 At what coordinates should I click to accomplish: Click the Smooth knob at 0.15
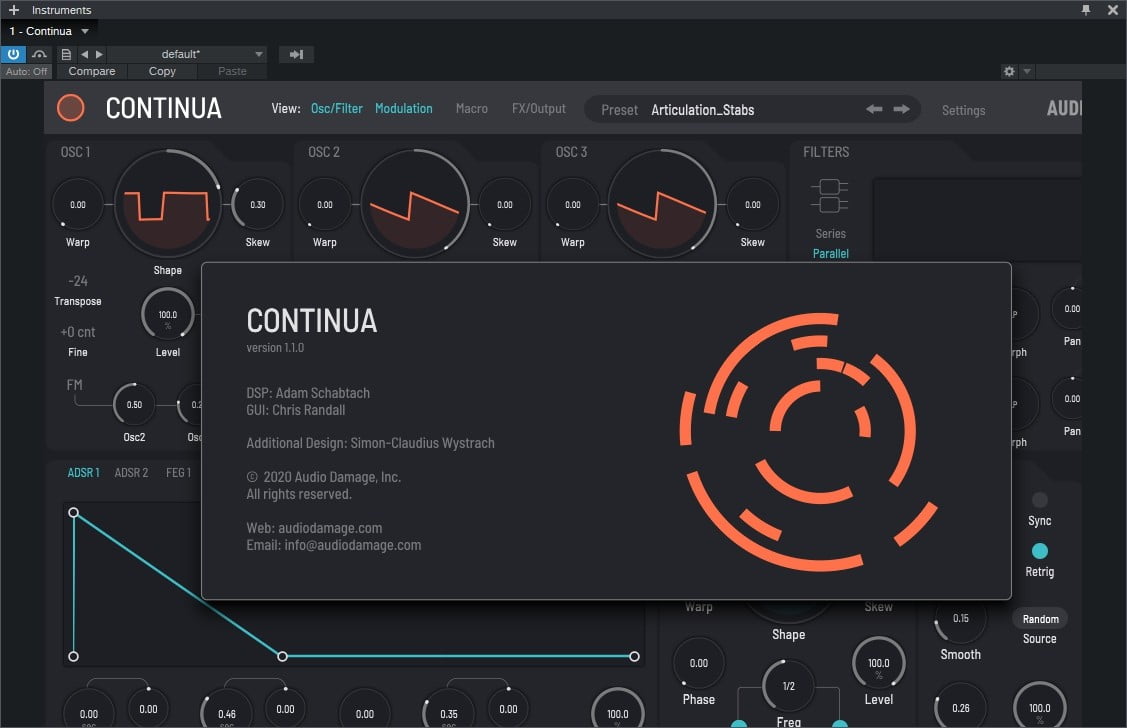960,619
